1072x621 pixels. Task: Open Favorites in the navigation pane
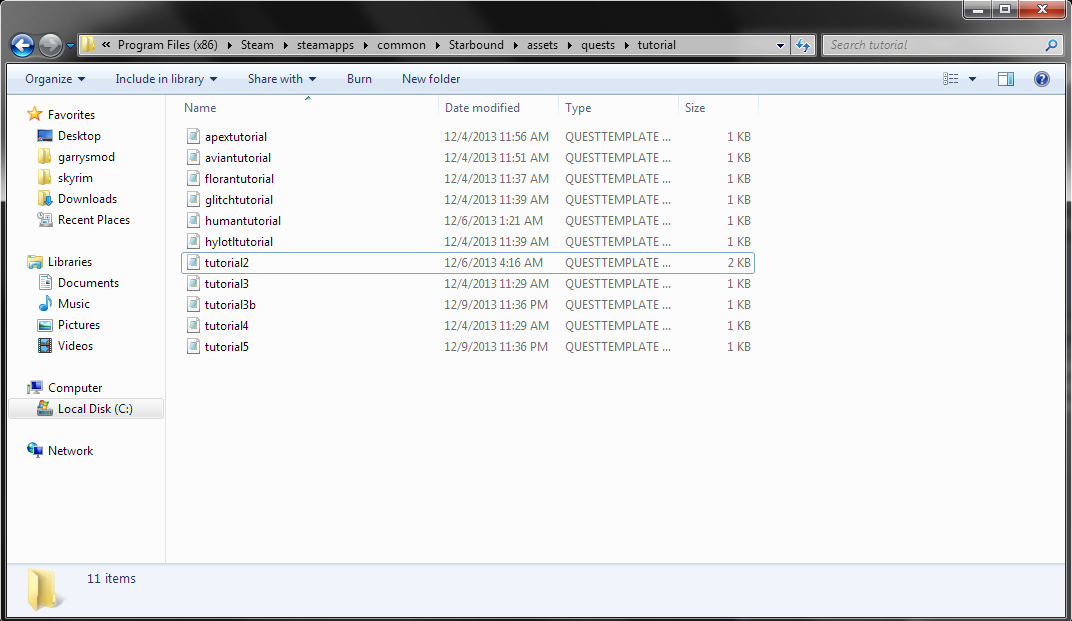71,115
